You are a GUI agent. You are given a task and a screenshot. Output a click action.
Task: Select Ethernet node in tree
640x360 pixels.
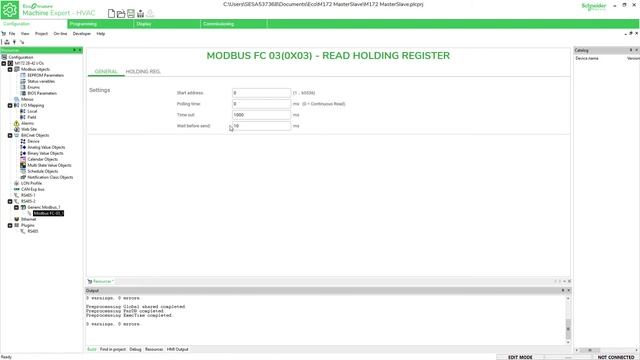[28, 219]
